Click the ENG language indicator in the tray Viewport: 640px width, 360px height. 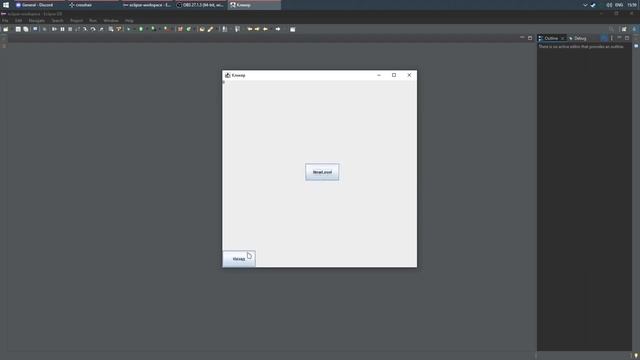point(619,5)
